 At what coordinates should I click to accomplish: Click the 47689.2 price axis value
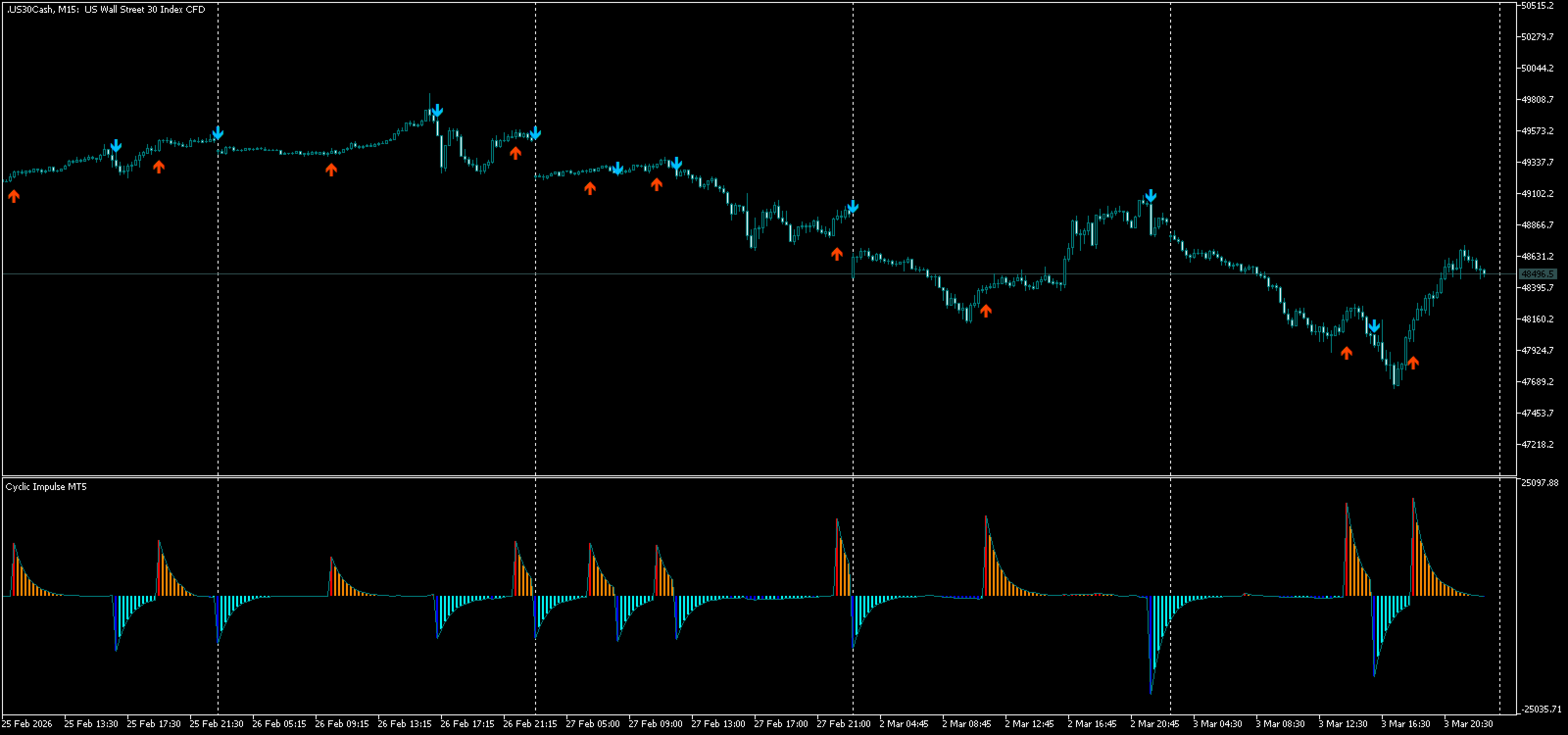point(1538,382)
